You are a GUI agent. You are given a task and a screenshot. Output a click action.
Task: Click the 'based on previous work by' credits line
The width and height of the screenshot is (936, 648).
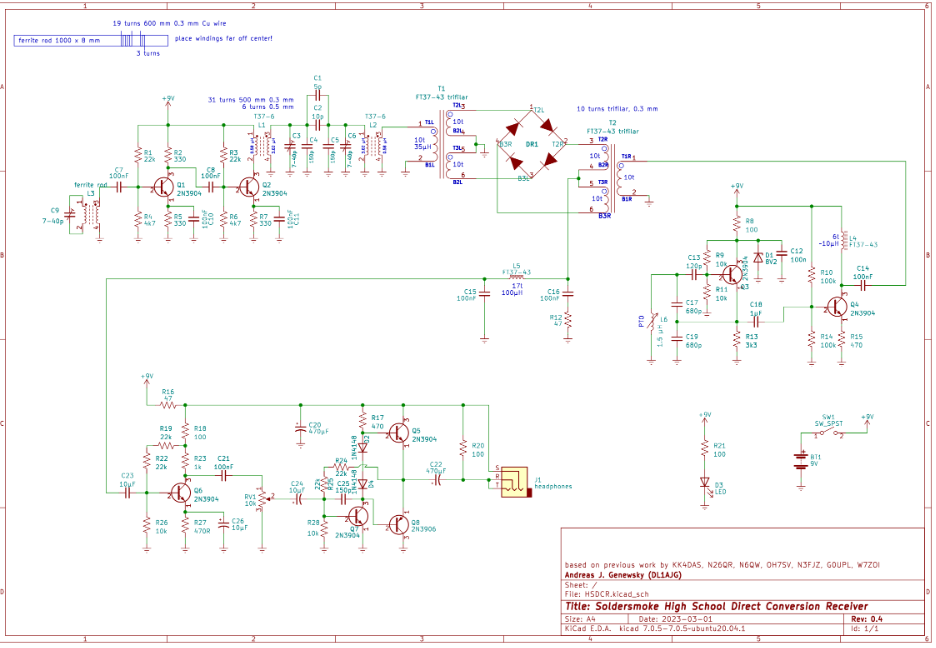[722, 564]
